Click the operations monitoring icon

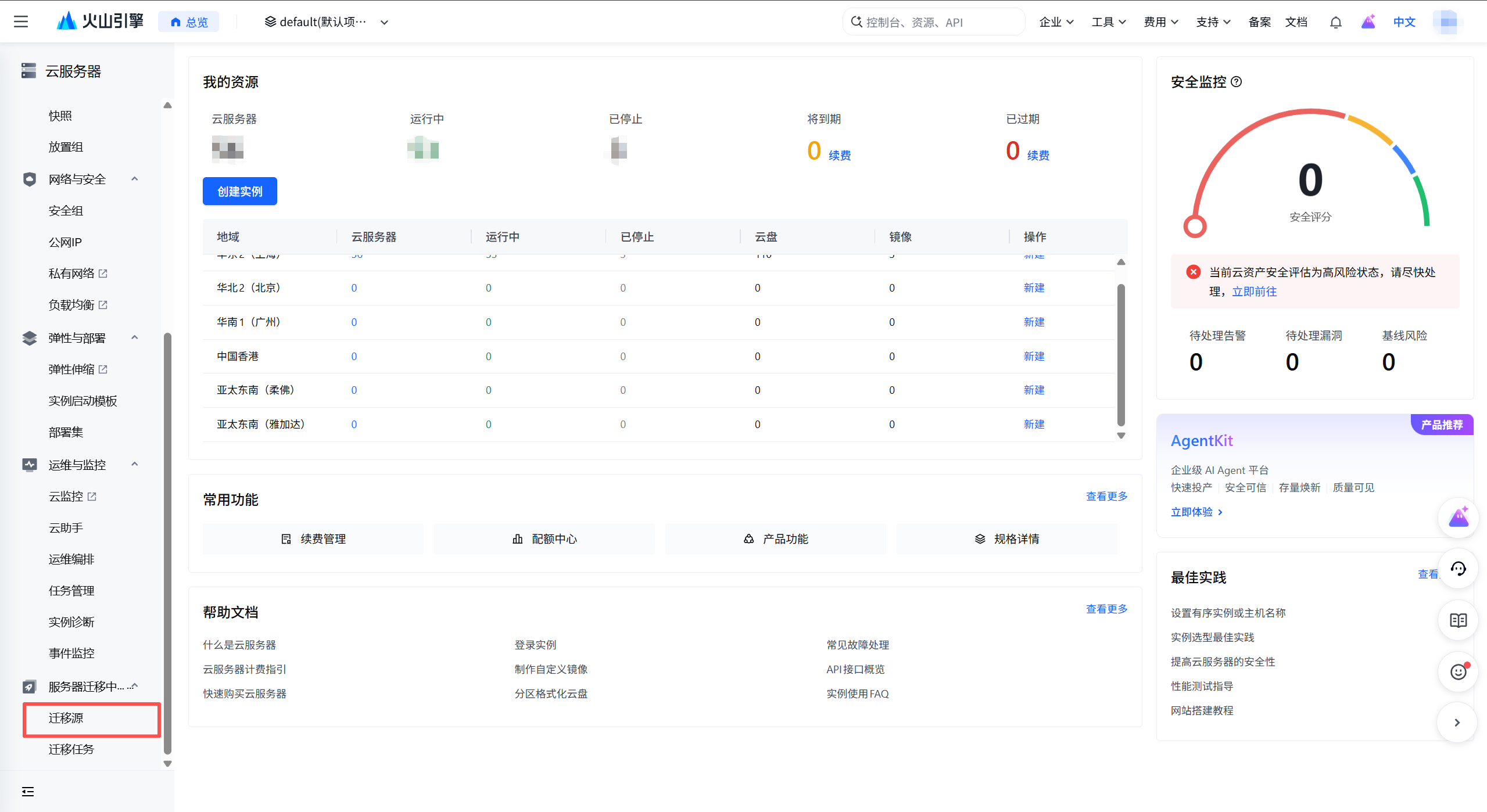coord(30,465)
